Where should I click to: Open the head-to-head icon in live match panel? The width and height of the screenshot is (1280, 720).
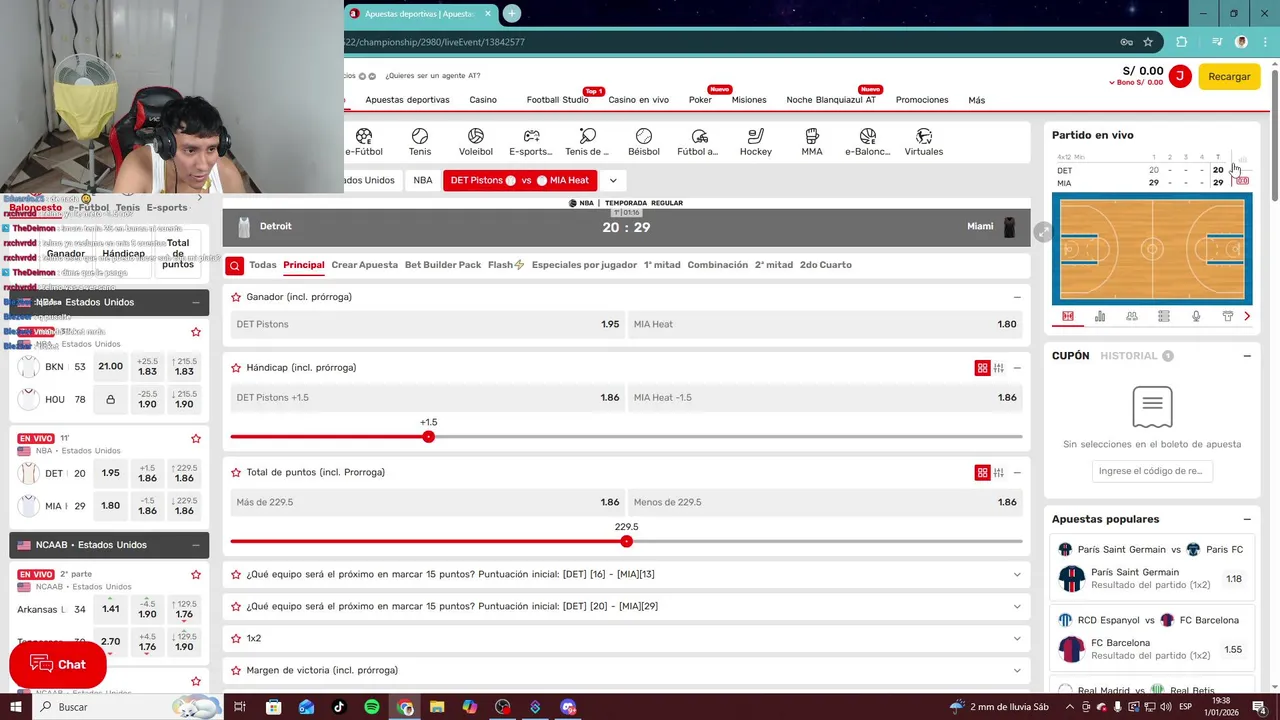click(1132, 316)
